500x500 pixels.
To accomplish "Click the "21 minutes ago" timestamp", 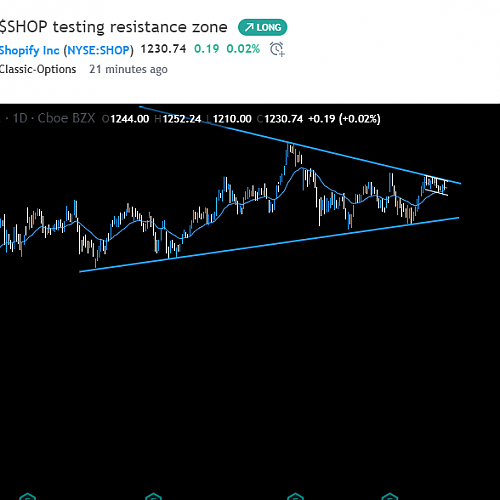I will coord(128,69).
